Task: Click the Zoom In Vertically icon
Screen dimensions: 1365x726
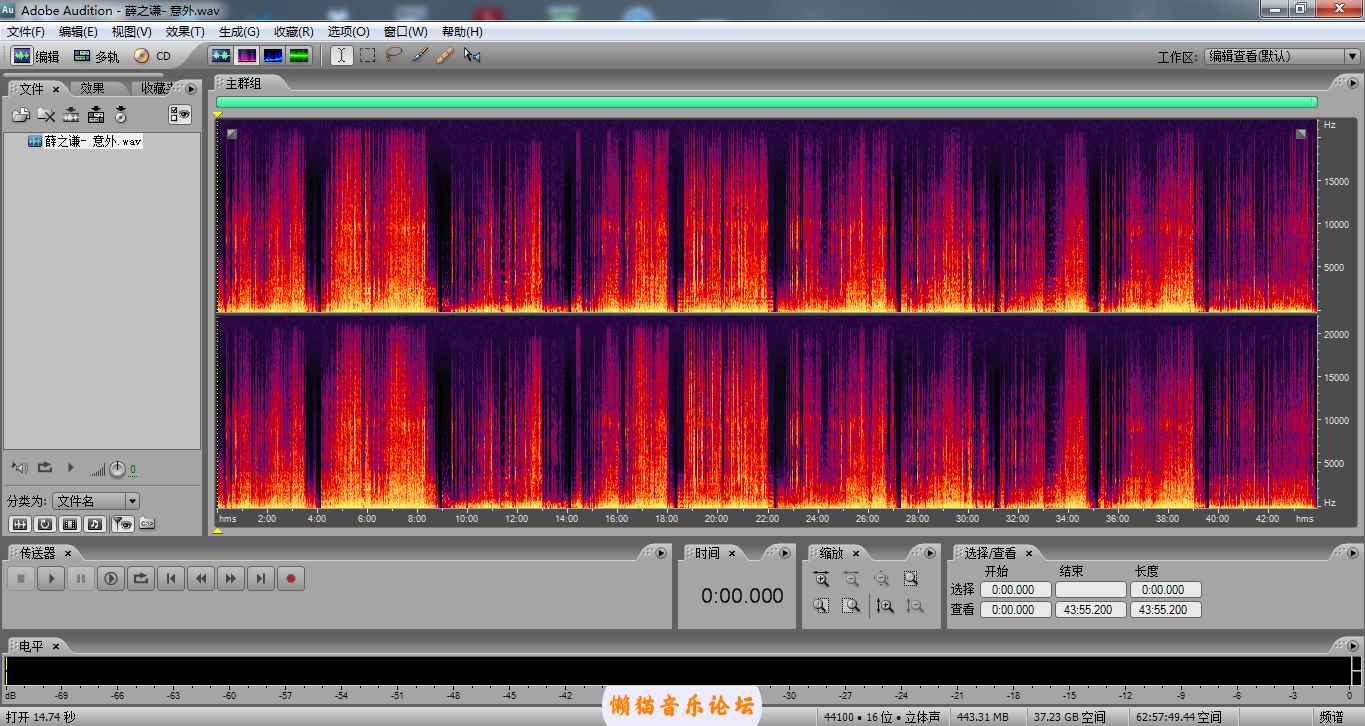Action: pos(884,605)
